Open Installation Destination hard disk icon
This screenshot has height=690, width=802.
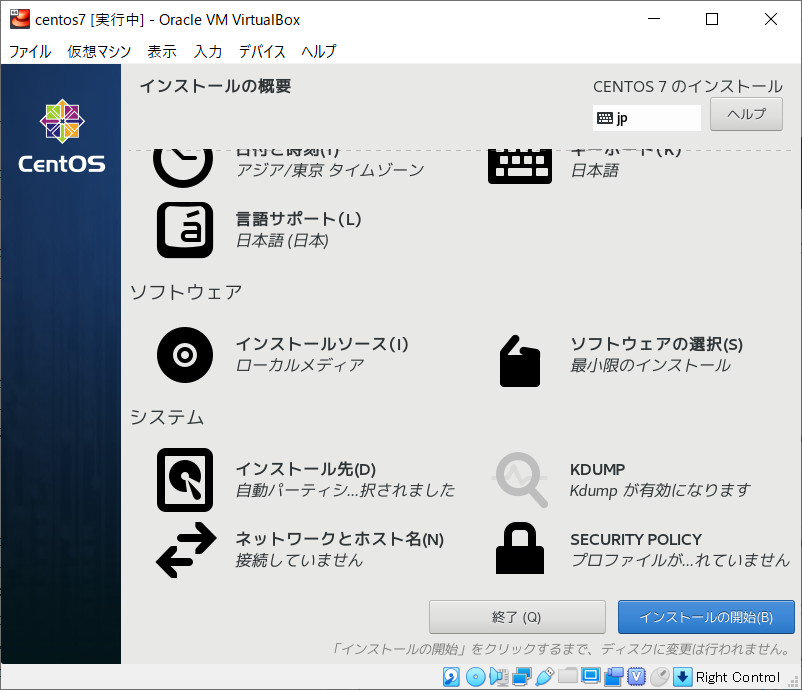pyautogui.click(x=185, y=480)
